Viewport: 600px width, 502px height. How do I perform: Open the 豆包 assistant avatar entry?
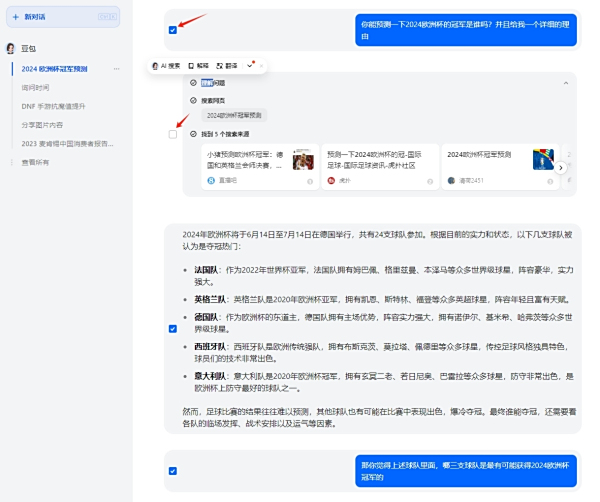[x=11, y=49]
